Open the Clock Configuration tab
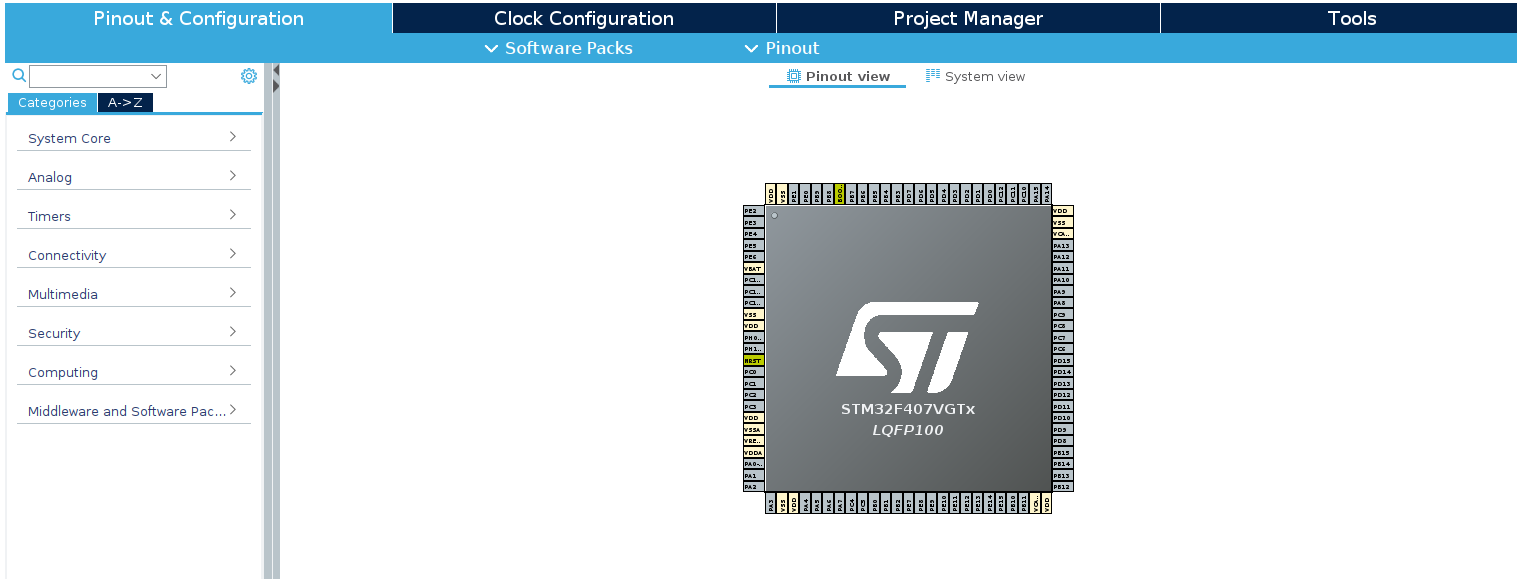This screenshot has height=579, width=1517. (583, 18)
